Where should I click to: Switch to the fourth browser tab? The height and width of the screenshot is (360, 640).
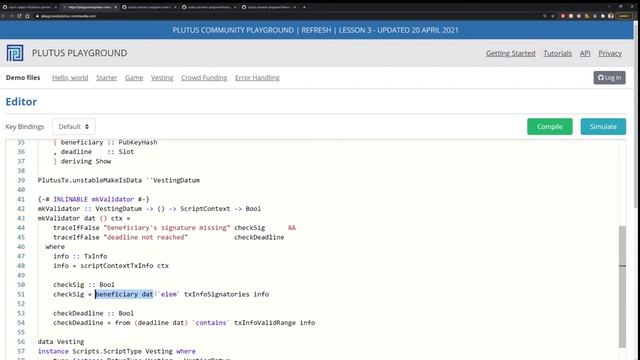(x=209, y=7)
